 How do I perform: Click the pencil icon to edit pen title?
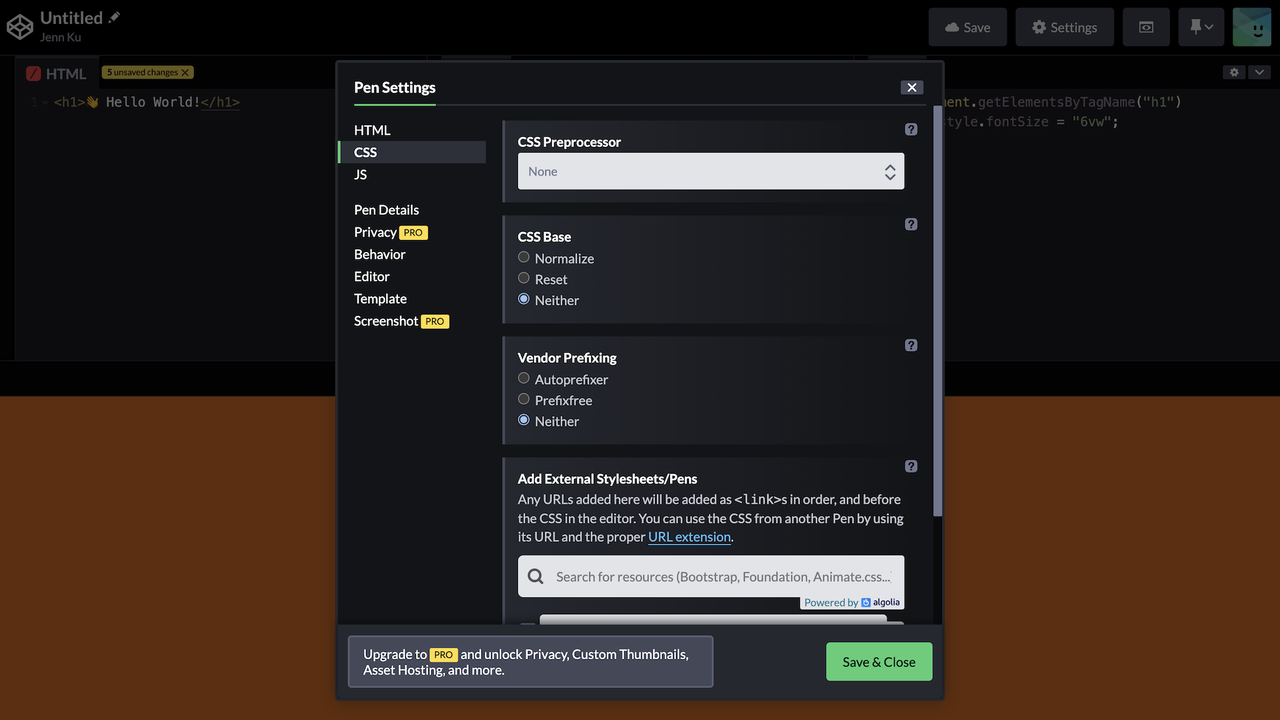[x=114, y=17]
